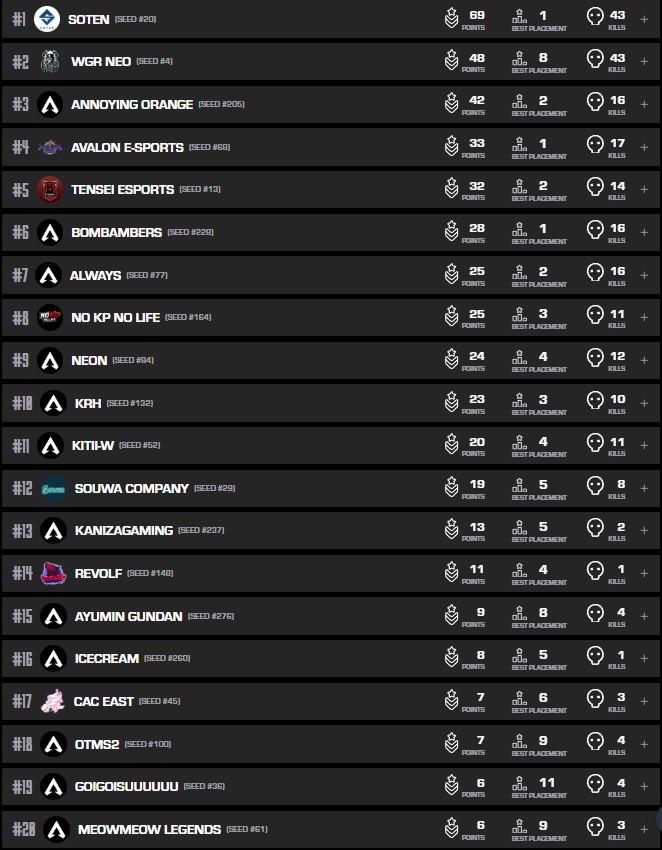Click the best placement icon for KITII-W
The width and height of the screenshot is (662, 850).
[519, 444]
